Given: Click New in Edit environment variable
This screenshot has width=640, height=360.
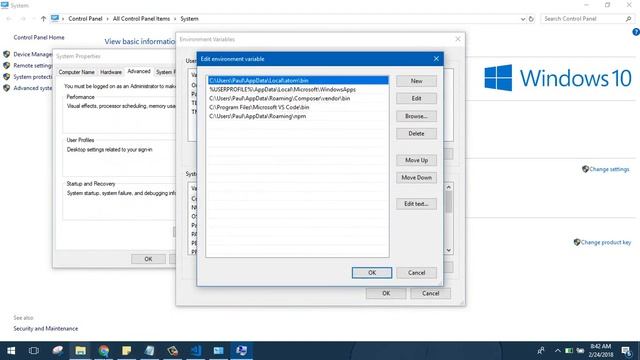Looking at the screenshot, I should click(x=416, y=81).
